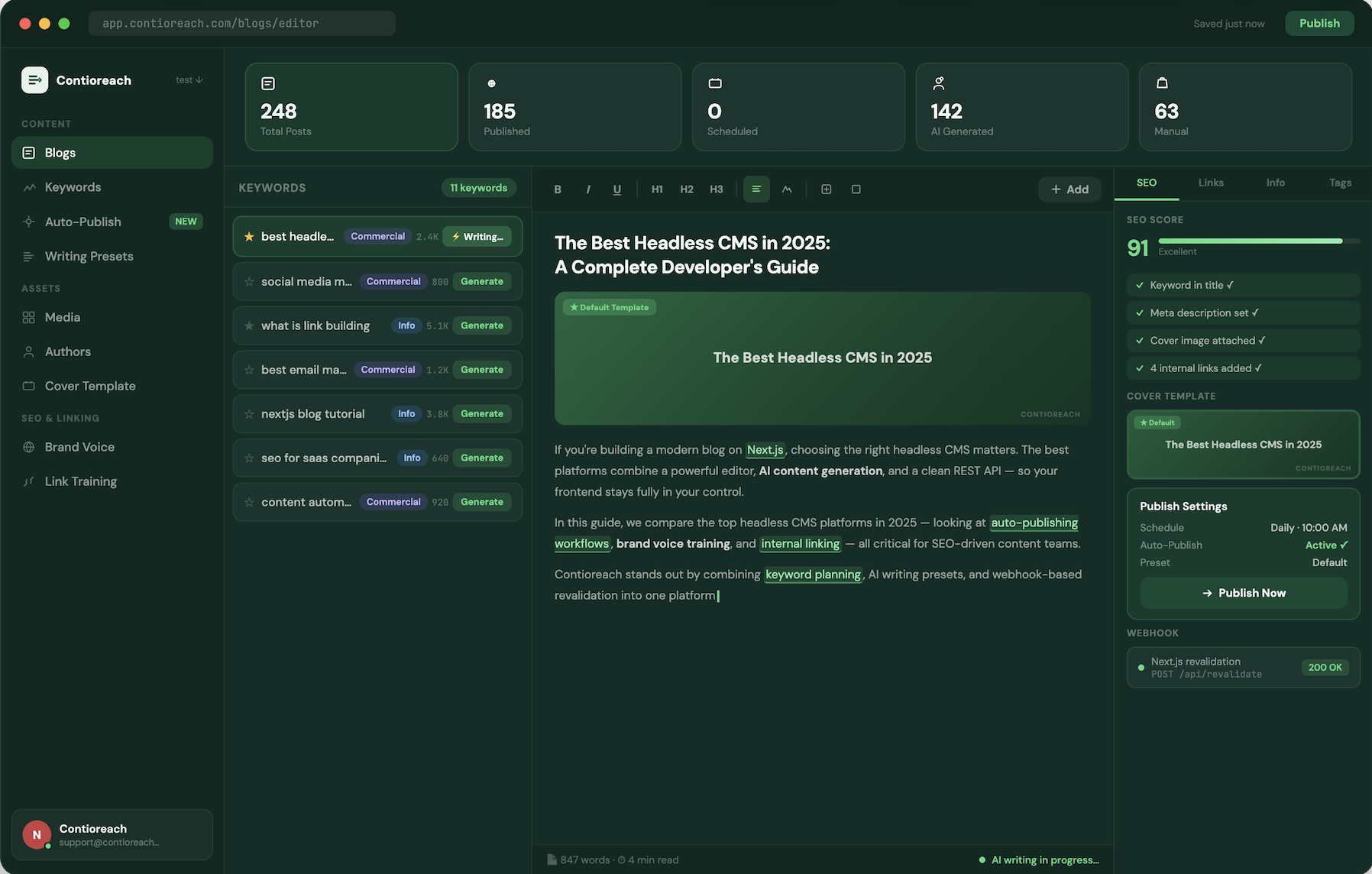Go to Brand Voice settings
Viewport: 1372px width, 874px height.
(79, 447)
